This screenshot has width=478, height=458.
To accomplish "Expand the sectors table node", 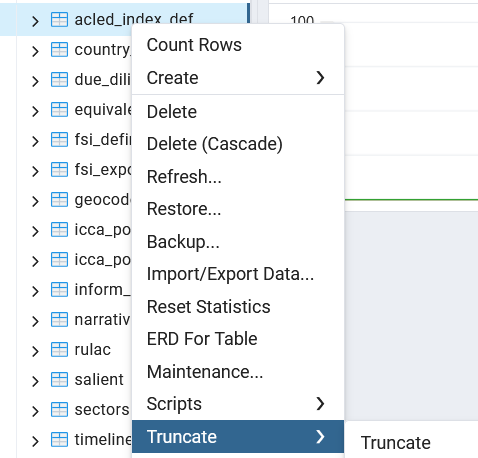I will click(35, 411).
